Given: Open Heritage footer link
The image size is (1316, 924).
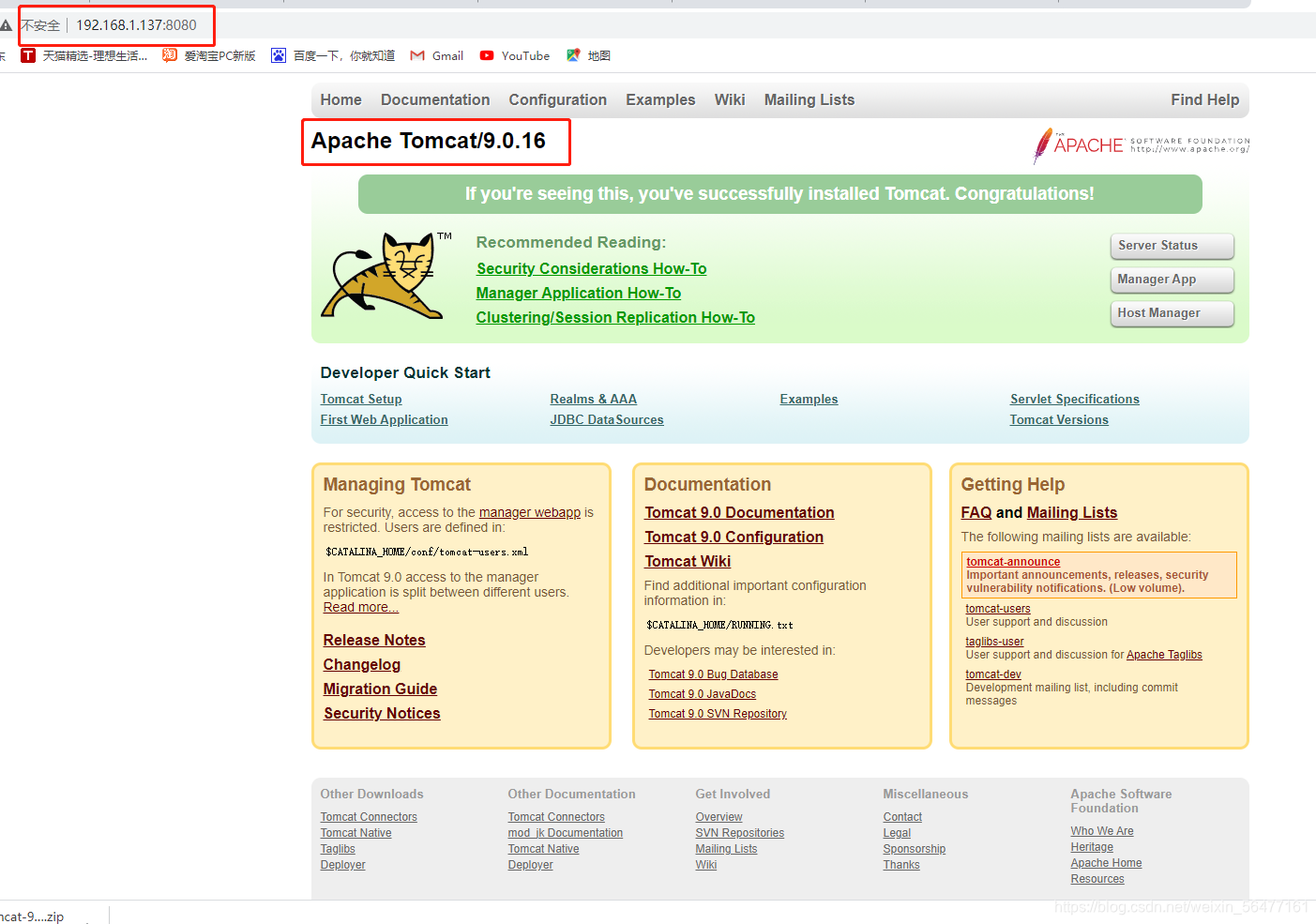Looking at the screenshot, I should click(x=1092, y=847).
